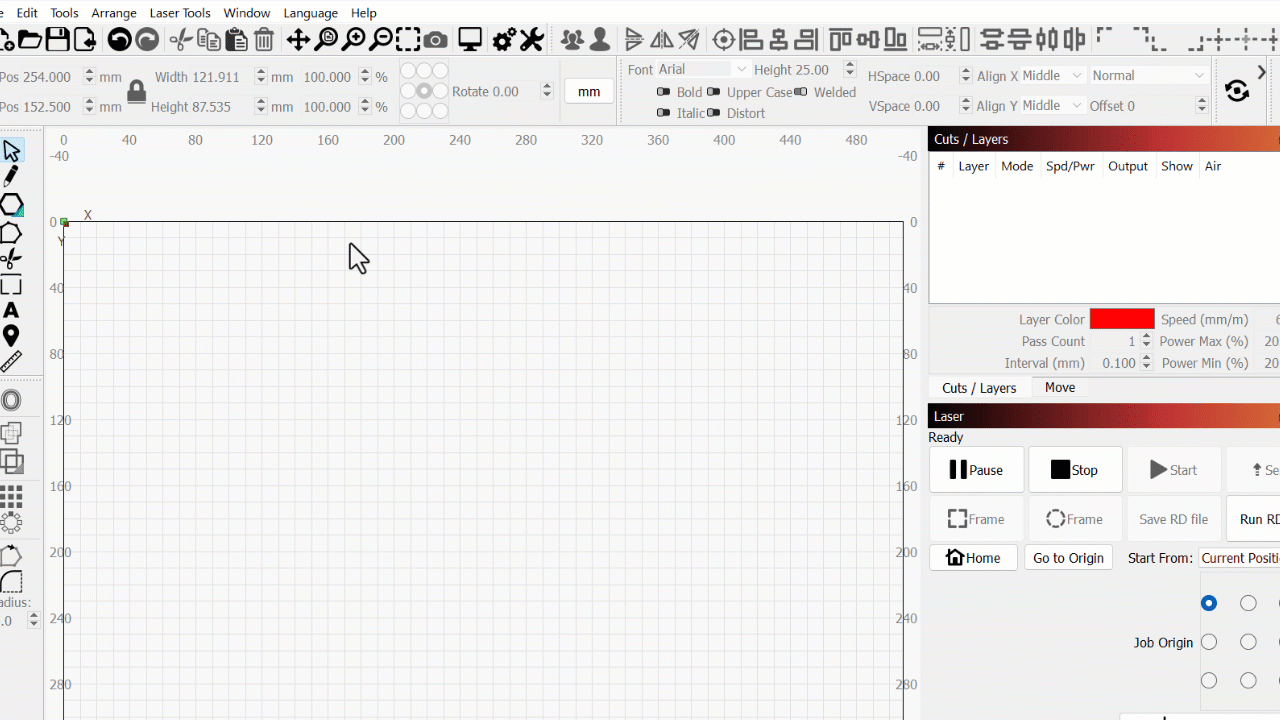Select the Position Laser marker tool
The image size is (1280, 720).
11,336
